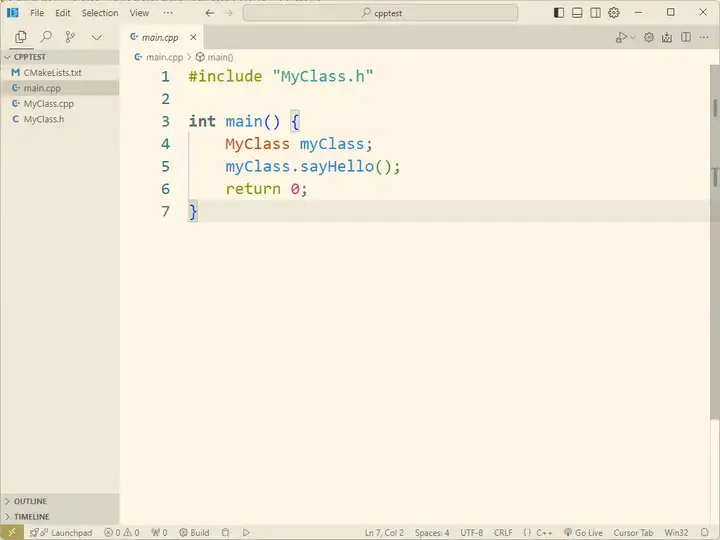Change indentation via Spaces: 4
The width and height of the screenshot is (720, 540).
pos(432,533)
